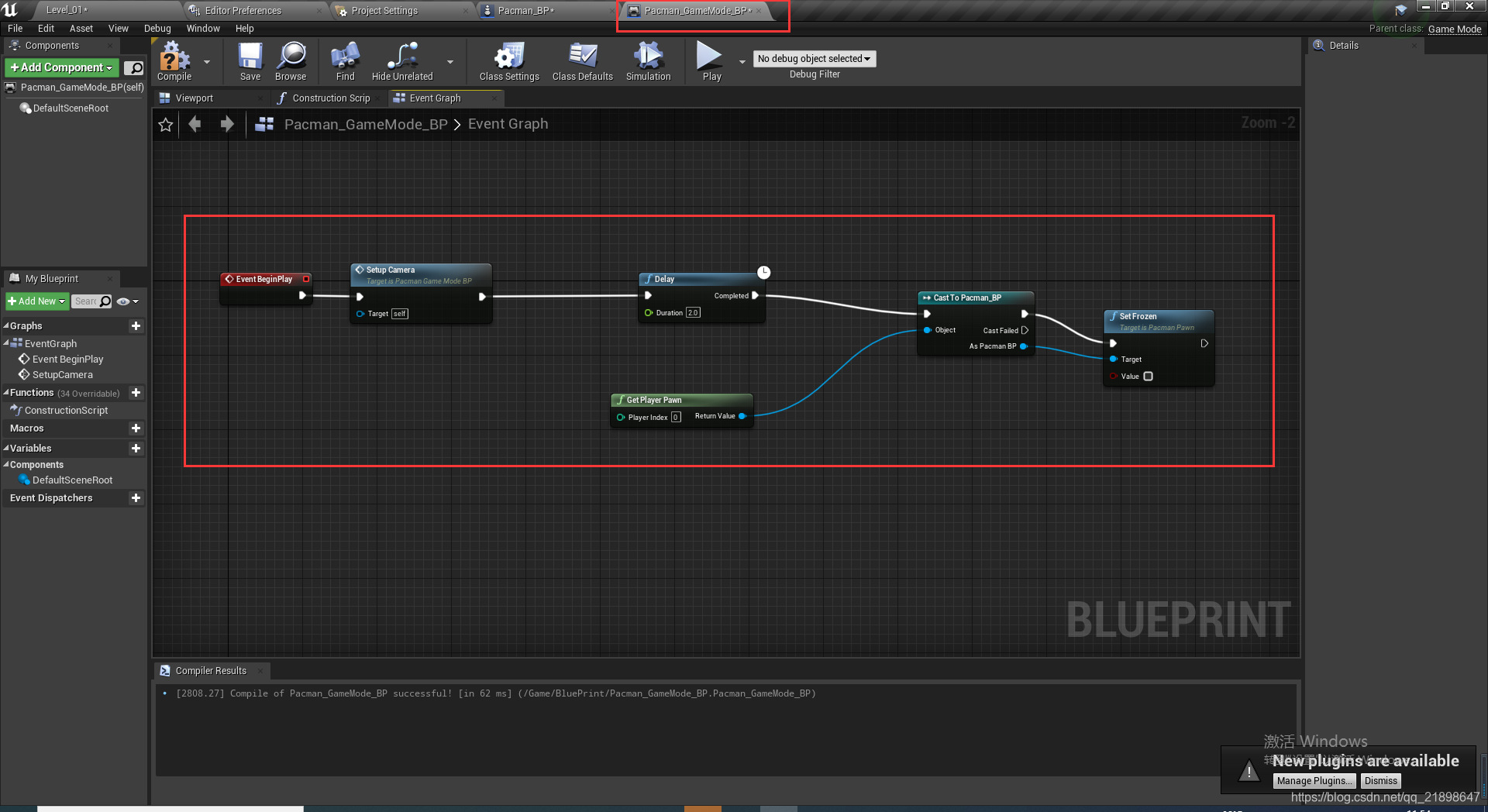
Task: Add a new graph with plus
Action: click(x=136, y=326)
